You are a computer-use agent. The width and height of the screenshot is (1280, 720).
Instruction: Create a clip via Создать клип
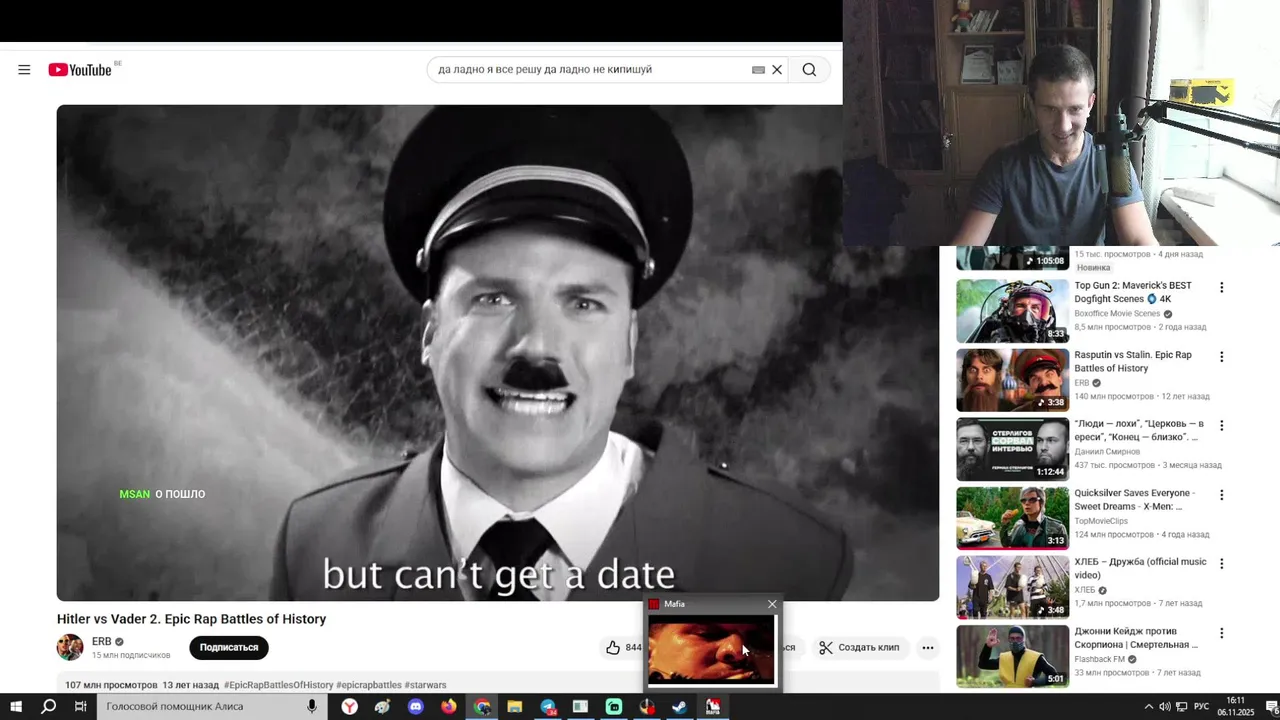point(858,647)
